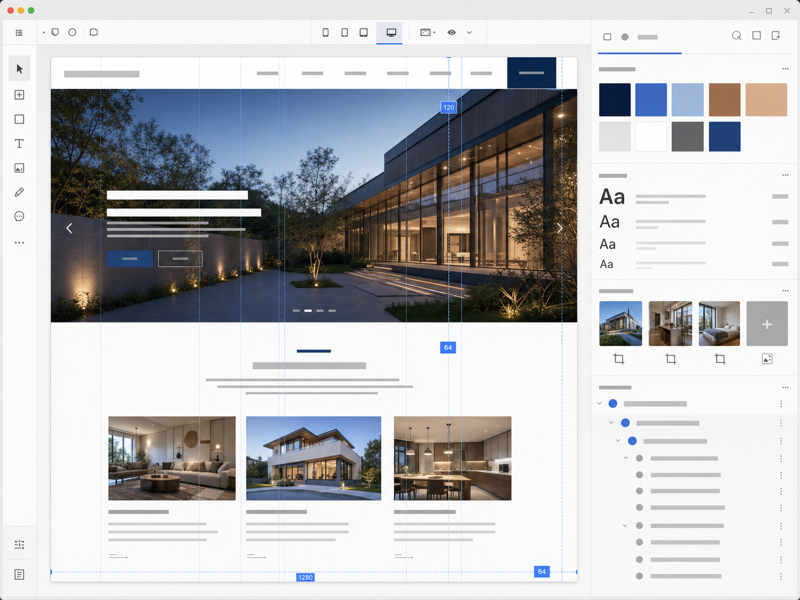This screenshot has height=600, width=800.
Task: Select the circle tab in right panel
Action: point(625,37)
